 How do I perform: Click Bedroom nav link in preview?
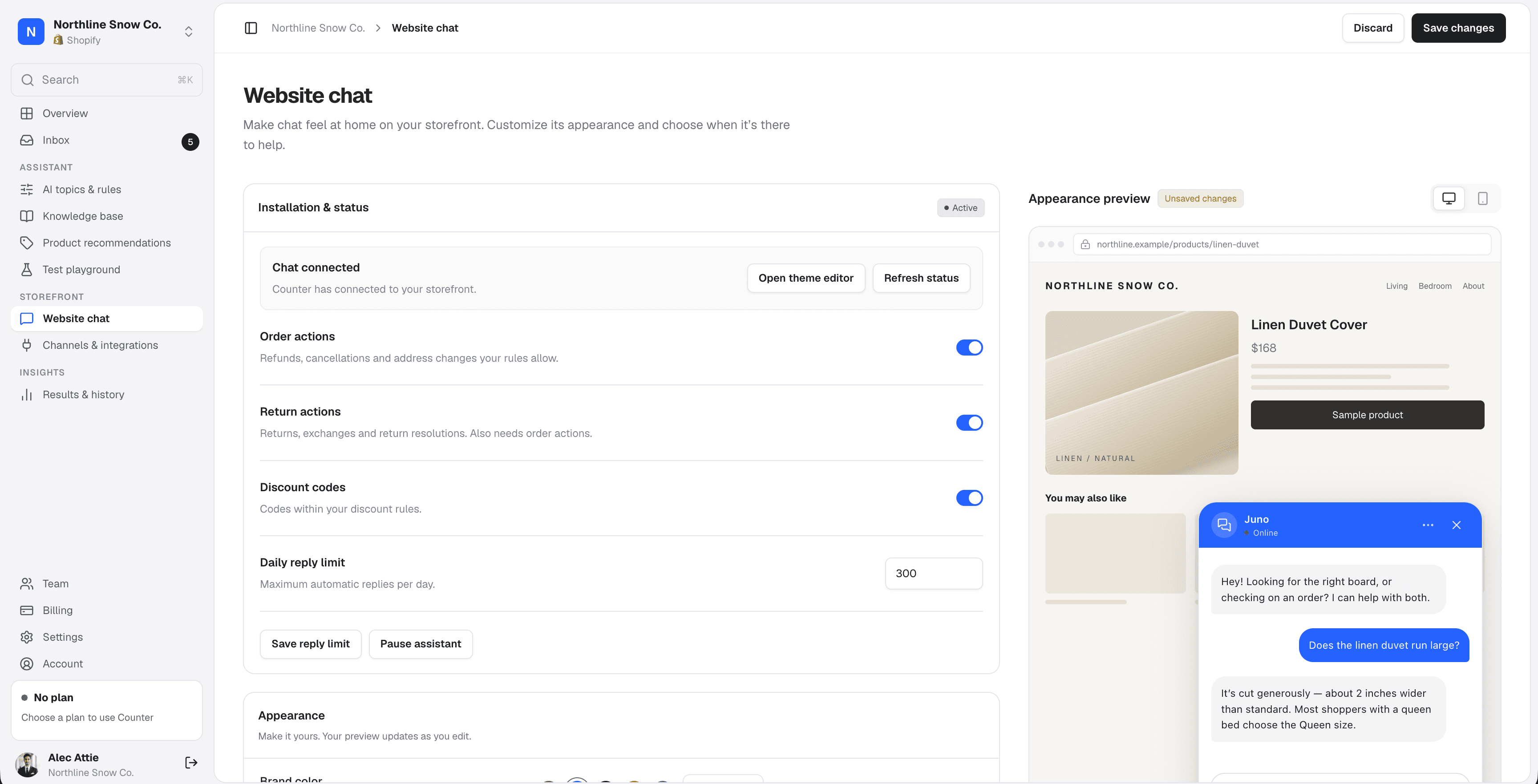1435,286
